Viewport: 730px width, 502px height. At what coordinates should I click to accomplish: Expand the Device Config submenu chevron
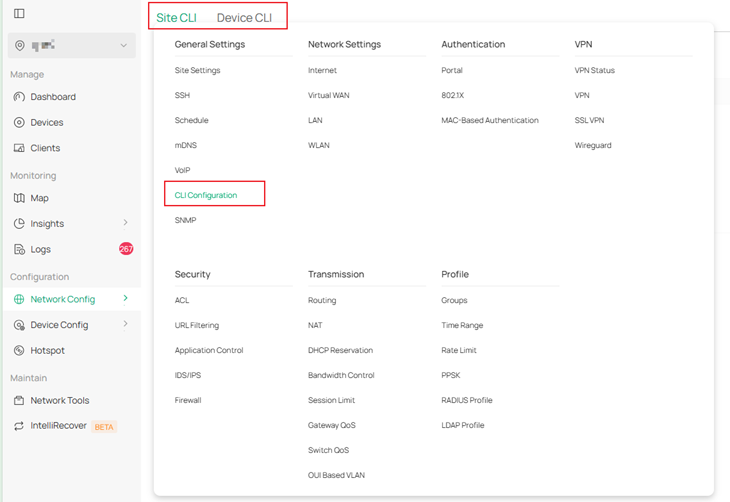point(125,324)
